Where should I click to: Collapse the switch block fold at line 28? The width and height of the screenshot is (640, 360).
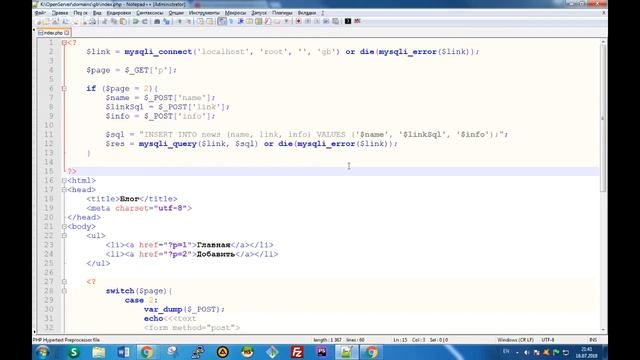coord(64,291)
